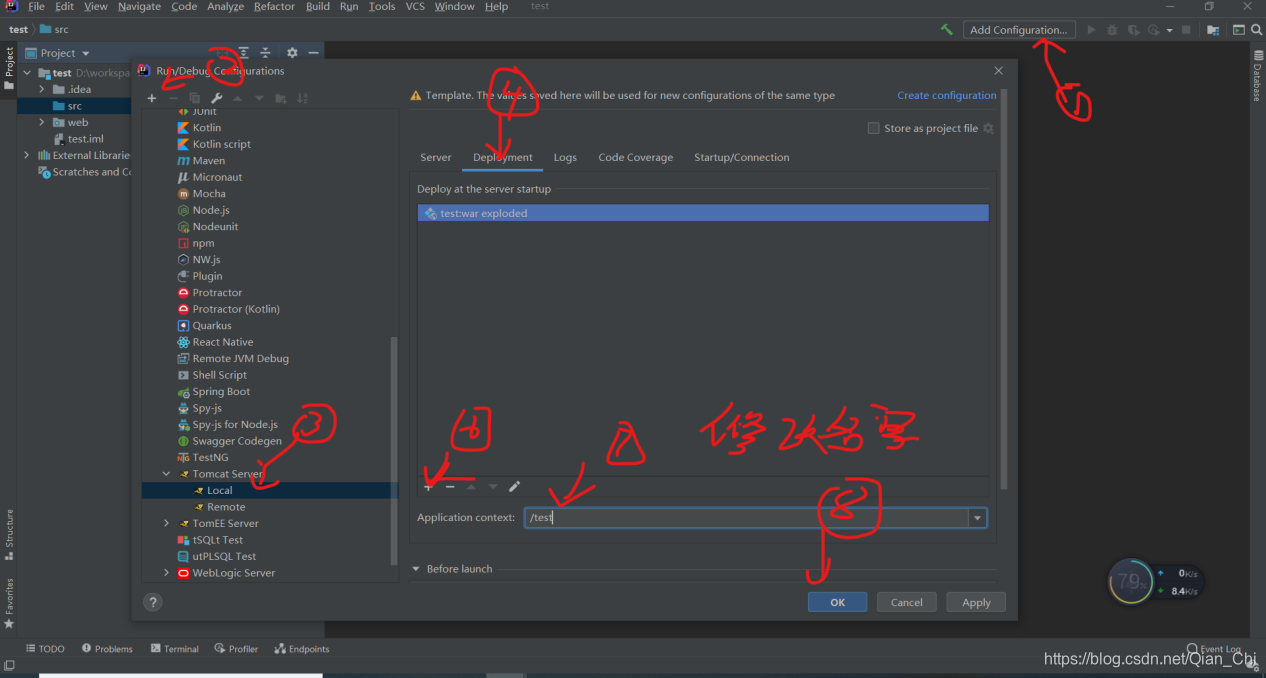Screen dimensions: 1266x678
Task: Open the Terminal tool window
Action: (x=175, y=649)
